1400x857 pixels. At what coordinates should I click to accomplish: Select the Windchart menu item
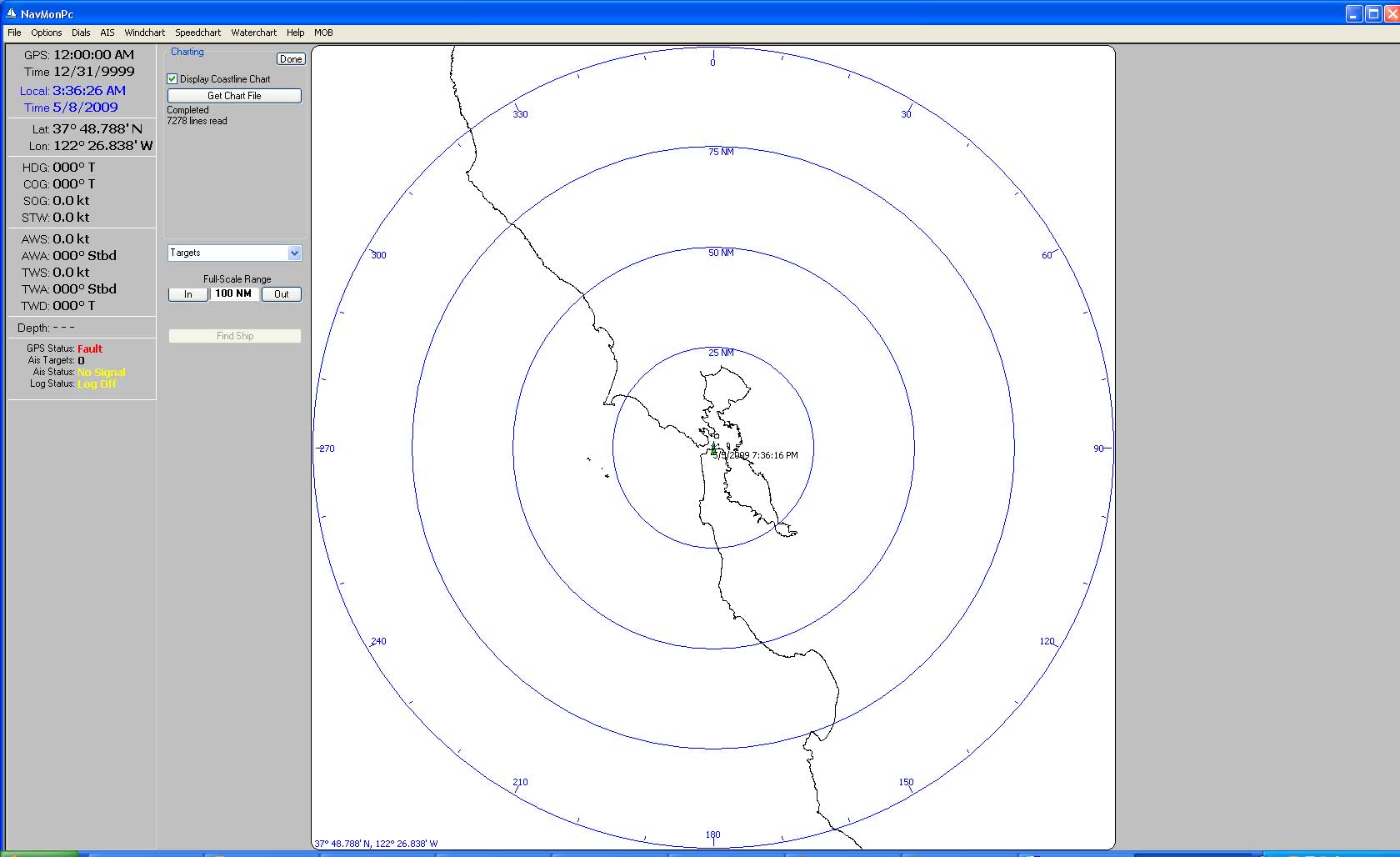click(x=144, y=33)
